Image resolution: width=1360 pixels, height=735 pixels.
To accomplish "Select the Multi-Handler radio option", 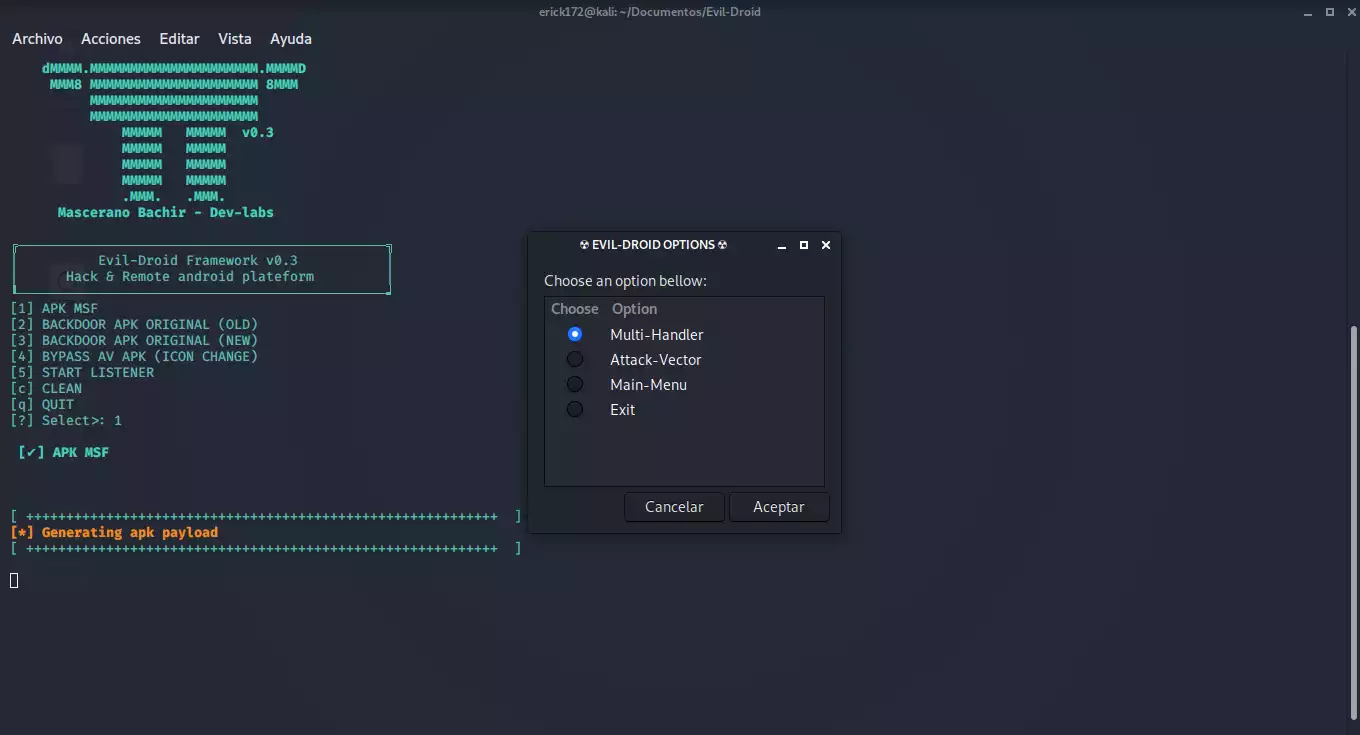I will (x=575, y=334).
